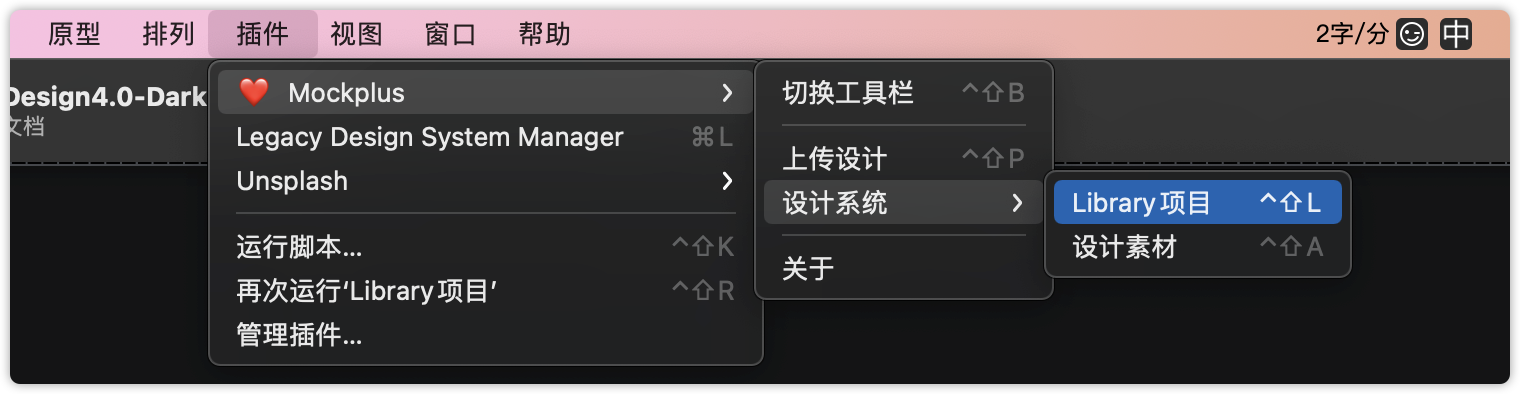Click 关于 in the Mockplus submenu
The width and height of the screenshot is (1520, 394).
[904, 269]
